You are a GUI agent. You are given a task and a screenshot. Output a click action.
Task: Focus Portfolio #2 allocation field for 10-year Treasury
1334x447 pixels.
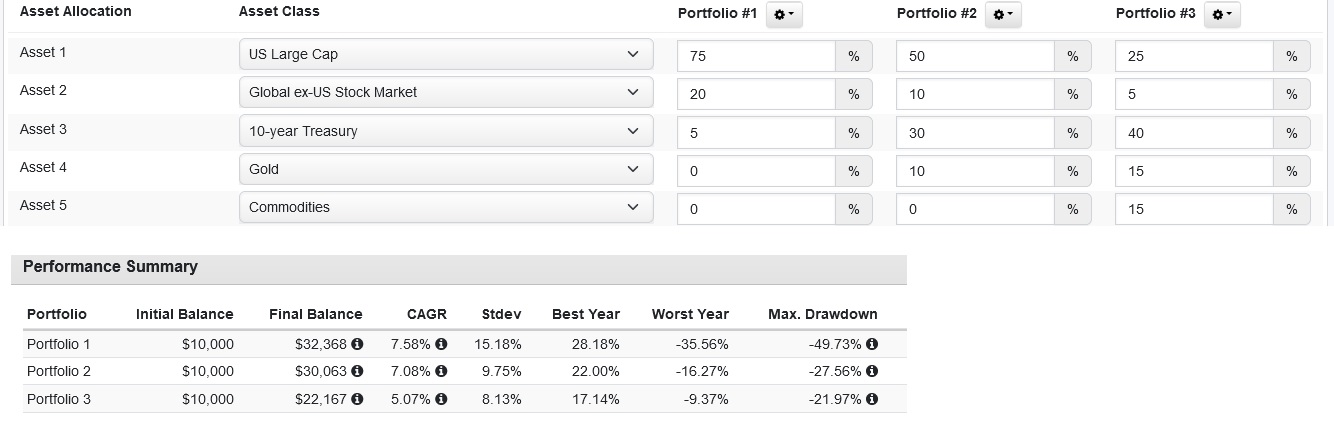tap(975, 133)
